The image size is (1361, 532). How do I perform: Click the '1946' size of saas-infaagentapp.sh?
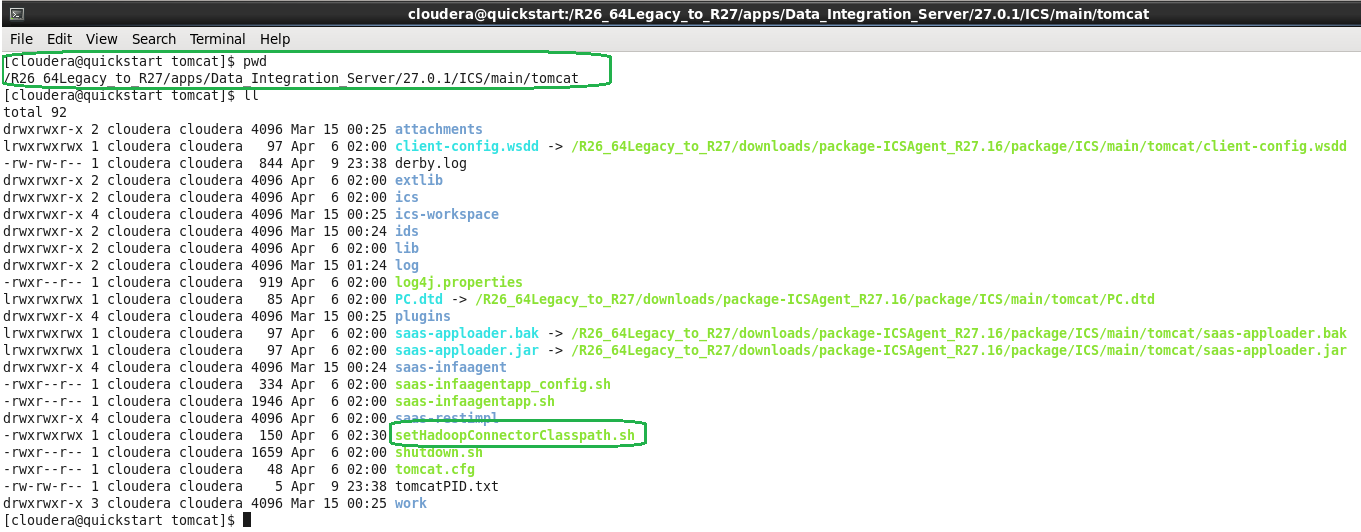click(267, 401)
